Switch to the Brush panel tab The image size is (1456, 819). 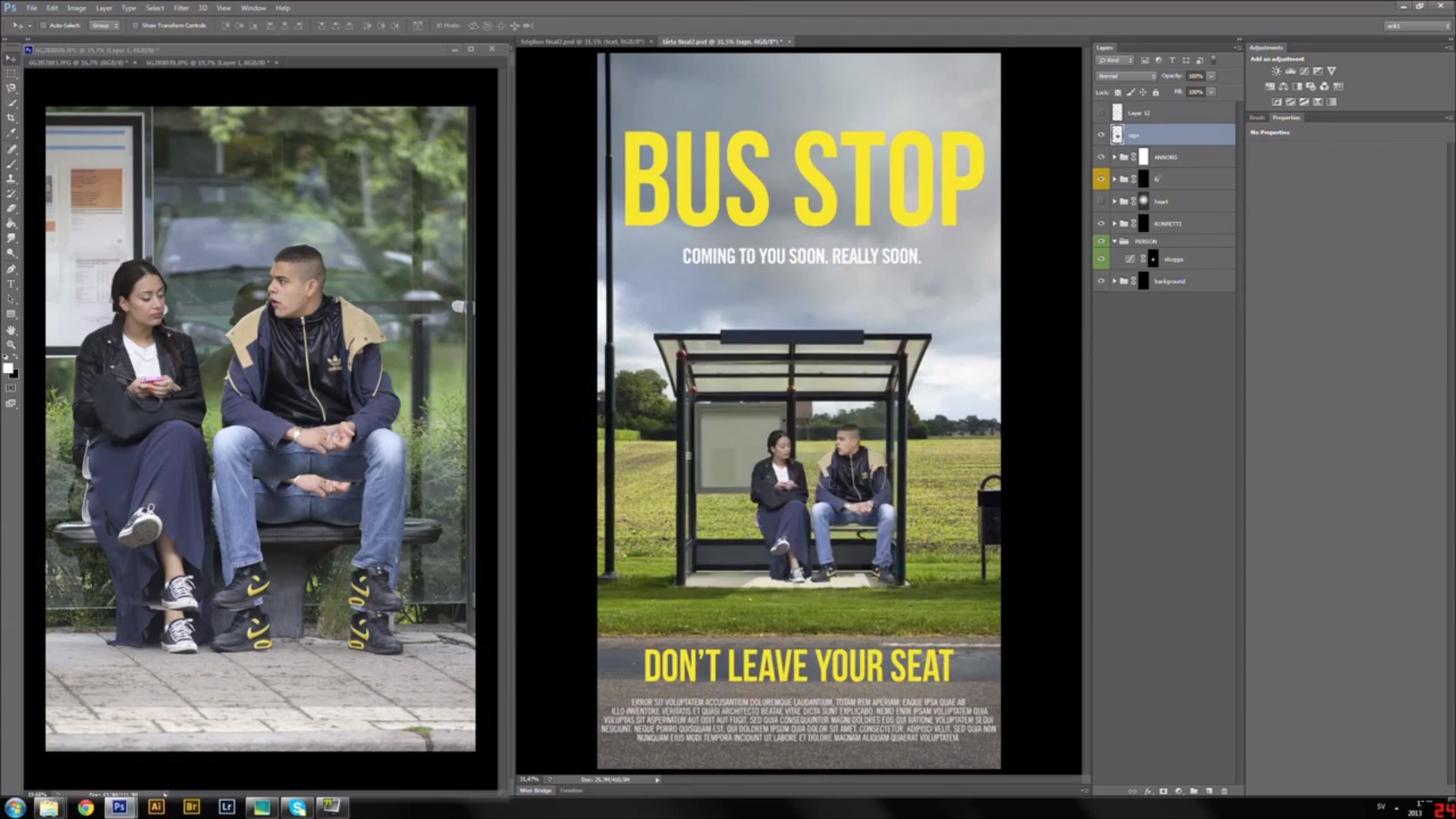1257,118
